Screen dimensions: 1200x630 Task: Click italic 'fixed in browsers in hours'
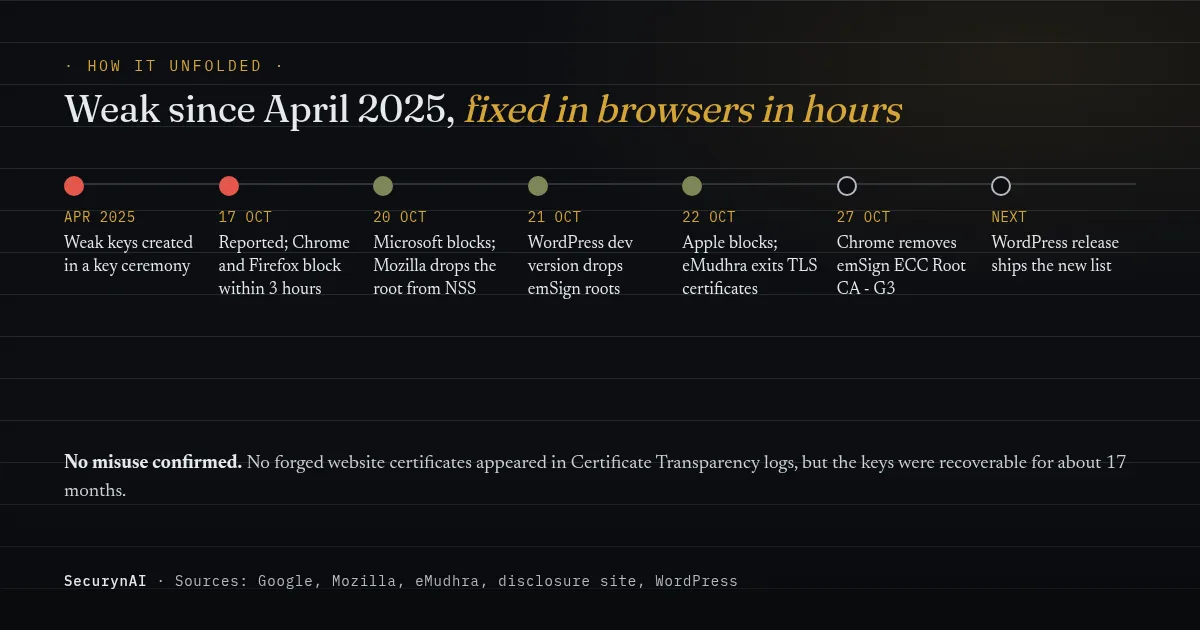(683, 110)
